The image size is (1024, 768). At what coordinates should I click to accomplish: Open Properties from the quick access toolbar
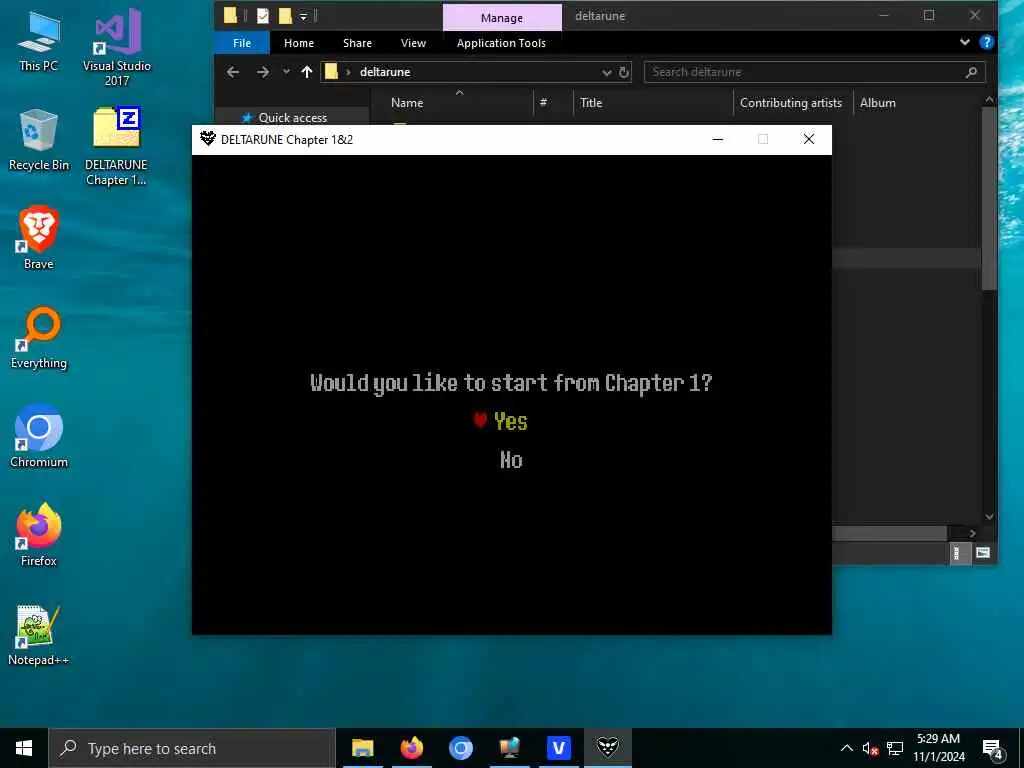(263, 16)
